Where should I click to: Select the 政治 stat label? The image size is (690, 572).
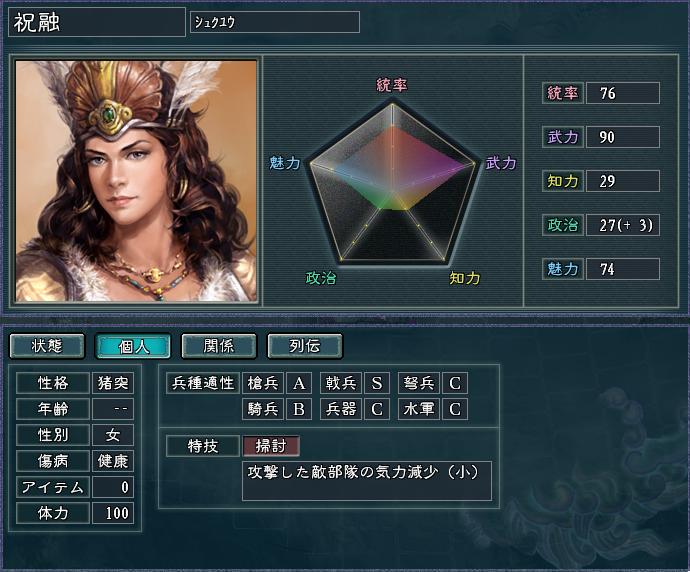click(563, 225)
